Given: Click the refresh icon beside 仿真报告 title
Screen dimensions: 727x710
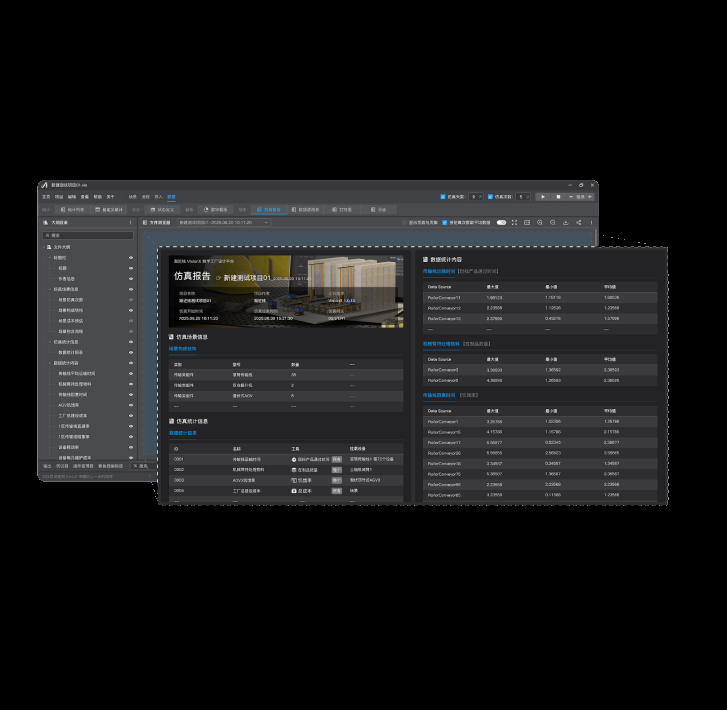Looking at the screenshot, I should 218,278.
